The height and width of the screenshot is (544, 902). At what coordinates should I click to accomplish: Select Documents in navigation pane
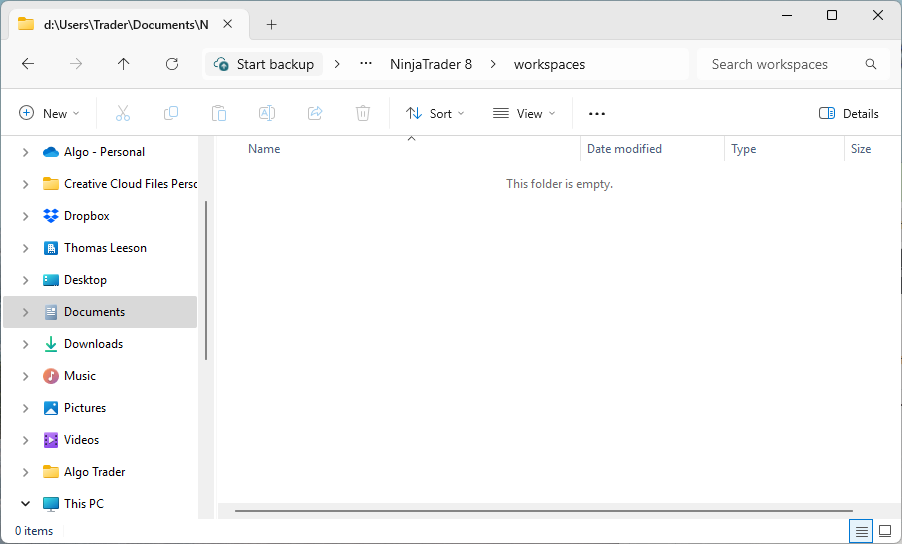coord(100,312)
